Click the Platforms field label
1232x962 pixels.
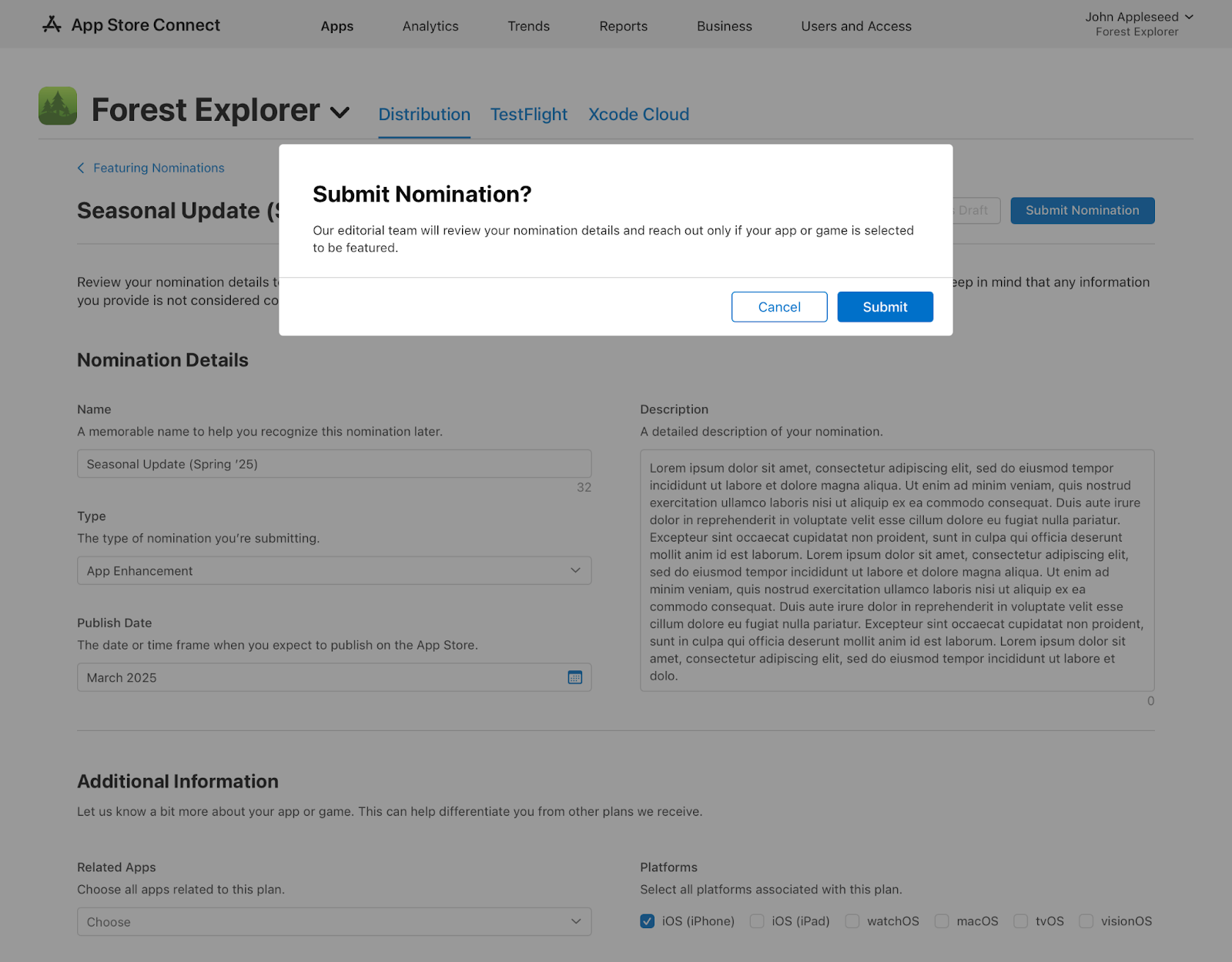point(668,867)
